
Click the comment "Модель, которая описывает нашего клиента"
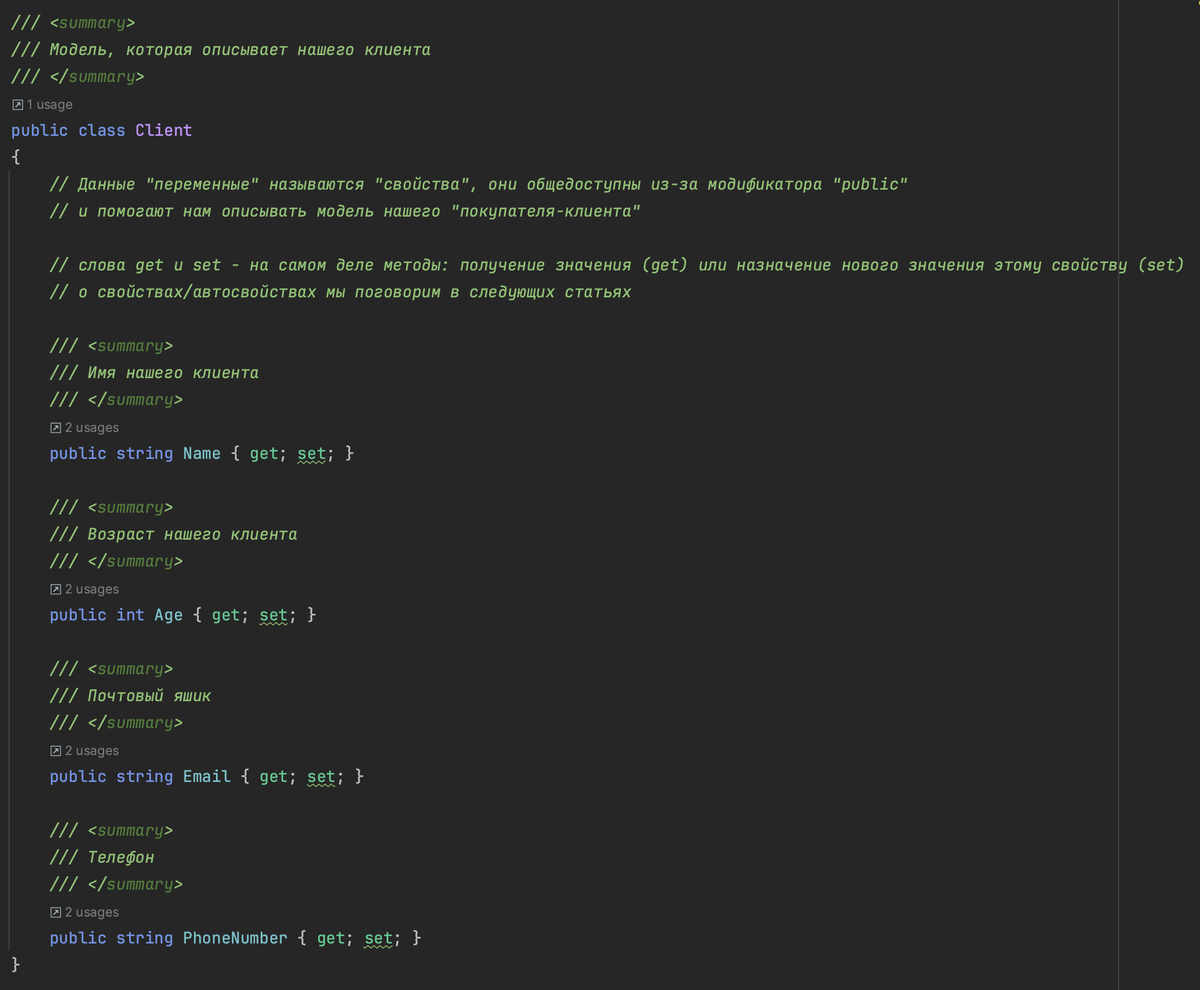[x=240, y=49]
